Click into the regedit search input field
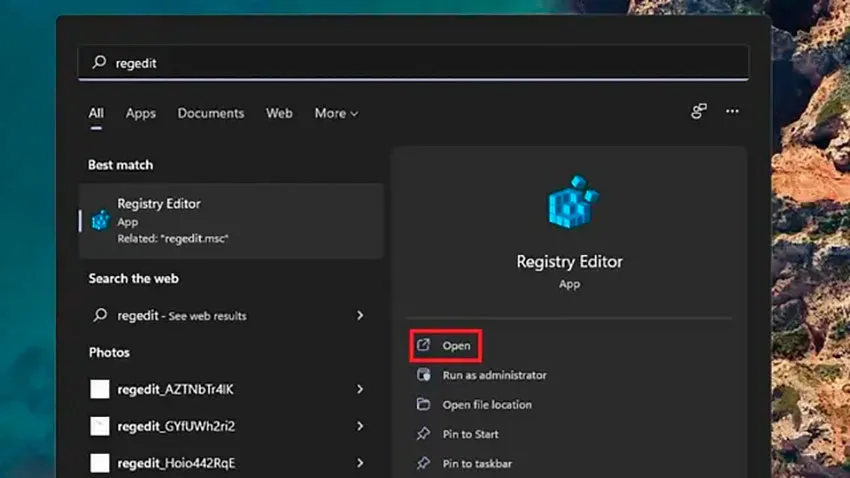Viewport: 850px width, 478px height. pyautogui.click(x=413, y=63)
